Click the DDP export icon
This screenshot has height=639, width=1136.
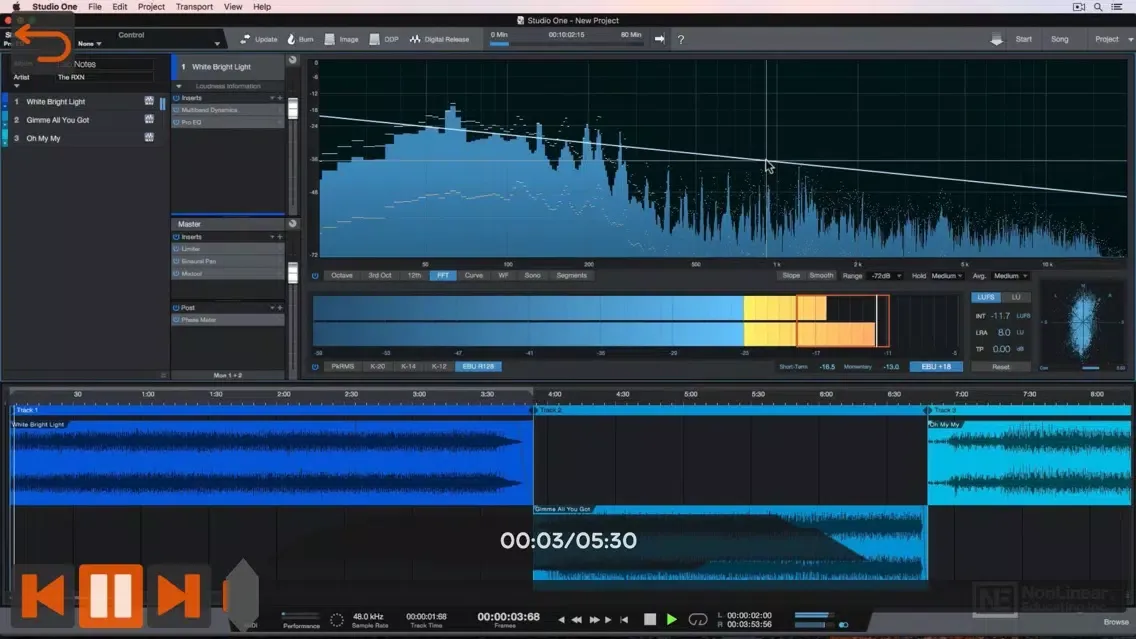click(375, 39)
